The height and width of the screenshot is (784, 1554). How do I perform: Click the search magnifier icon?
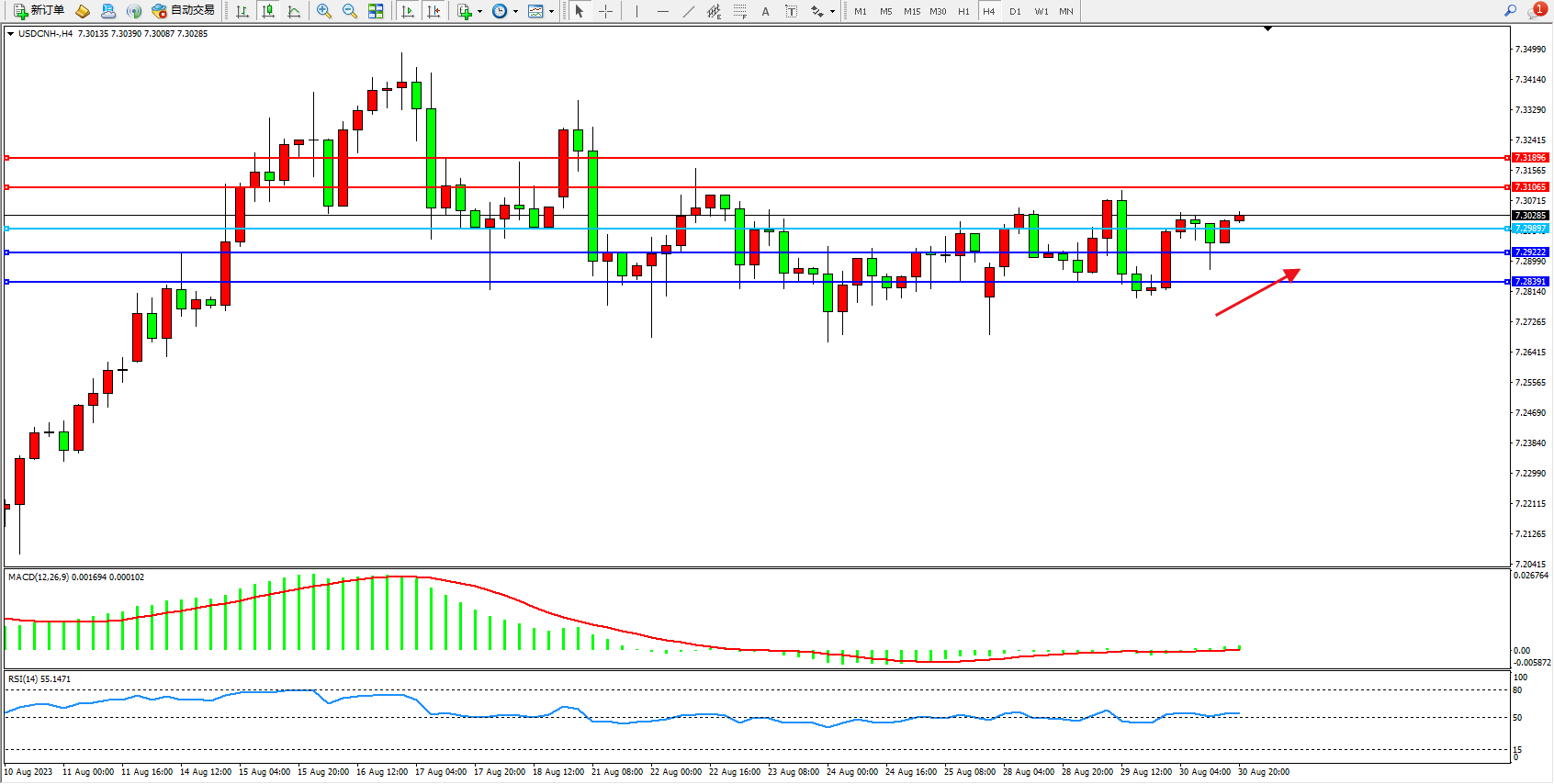pos(1510,11)
